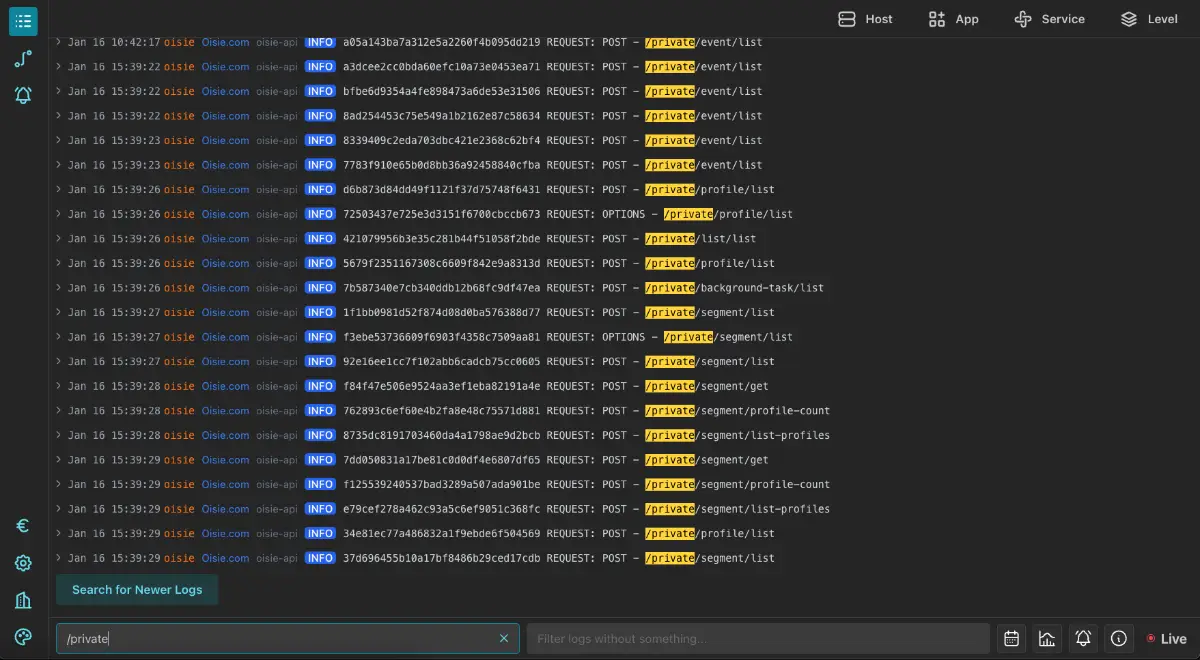Open the traces route icon in sidebar
The width and height of the screenshot is (1200, 660).
coord(23,59)
